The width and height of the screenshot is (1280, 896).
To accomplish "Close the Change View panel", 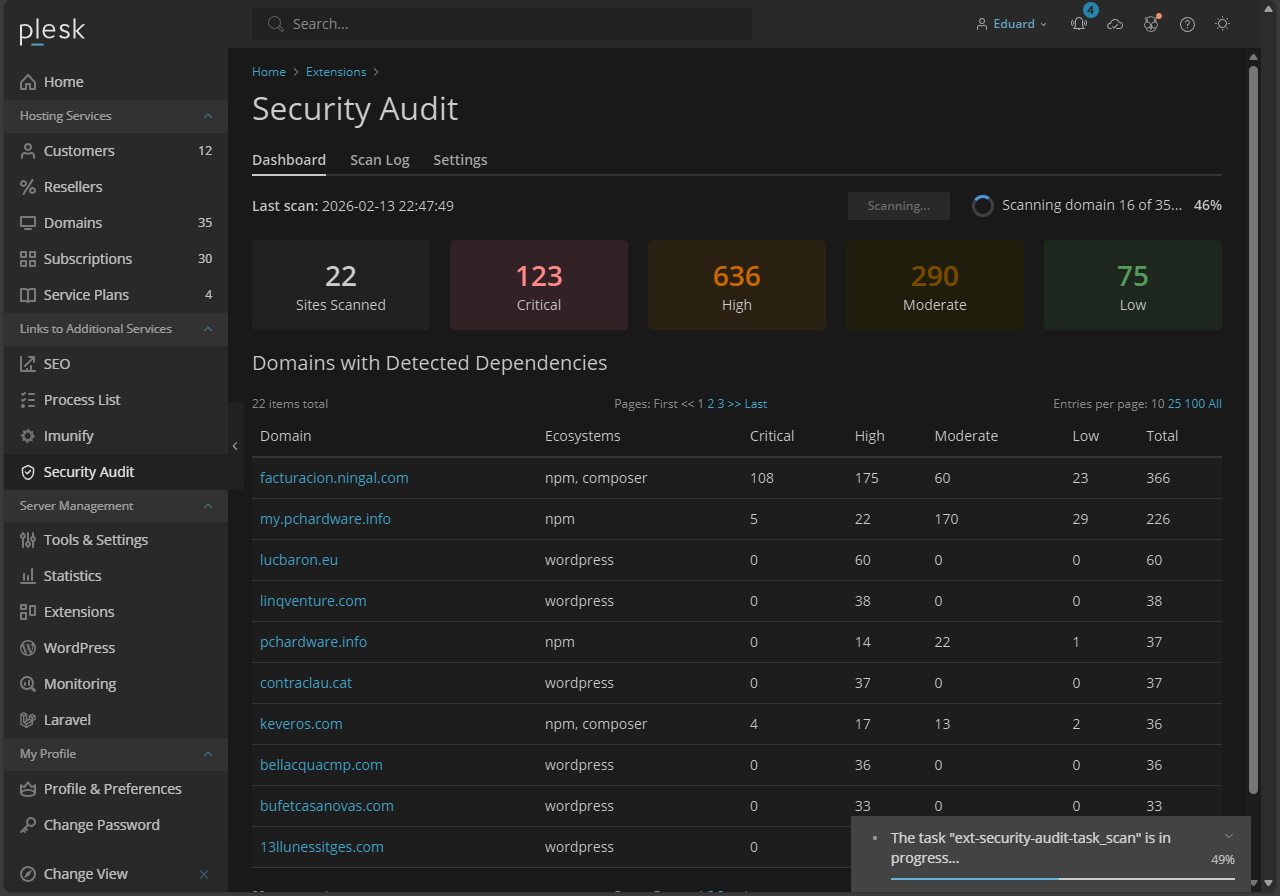I will pyautogui.click(x=202, y=873).
